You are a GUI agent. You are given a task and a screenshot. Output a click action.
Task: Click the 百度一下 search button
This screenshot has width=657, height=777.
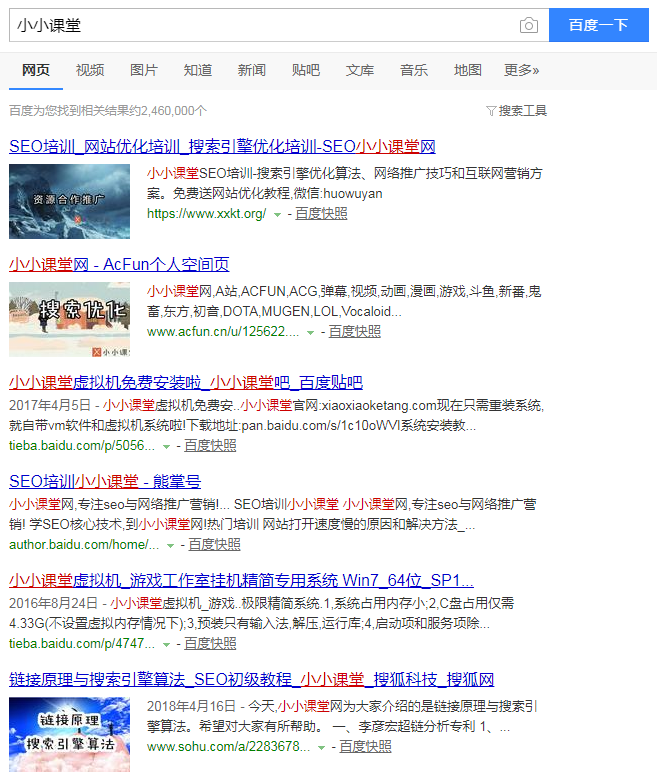[599, 25]
